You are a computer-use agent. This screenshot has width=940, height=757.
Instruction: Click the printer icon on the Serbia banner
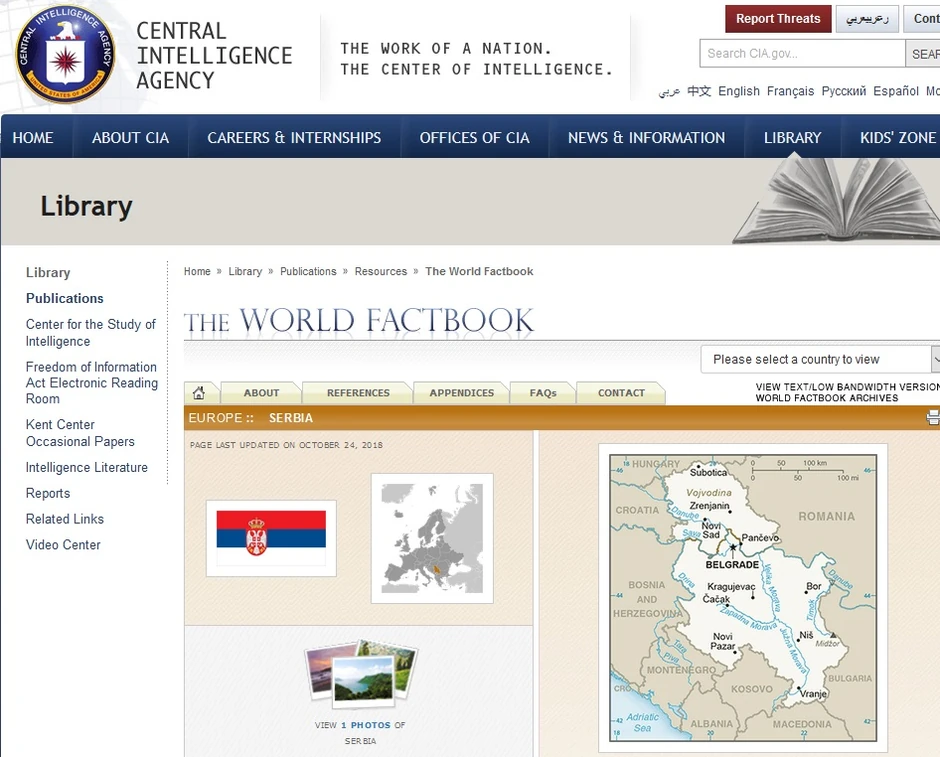pos(933,417)
